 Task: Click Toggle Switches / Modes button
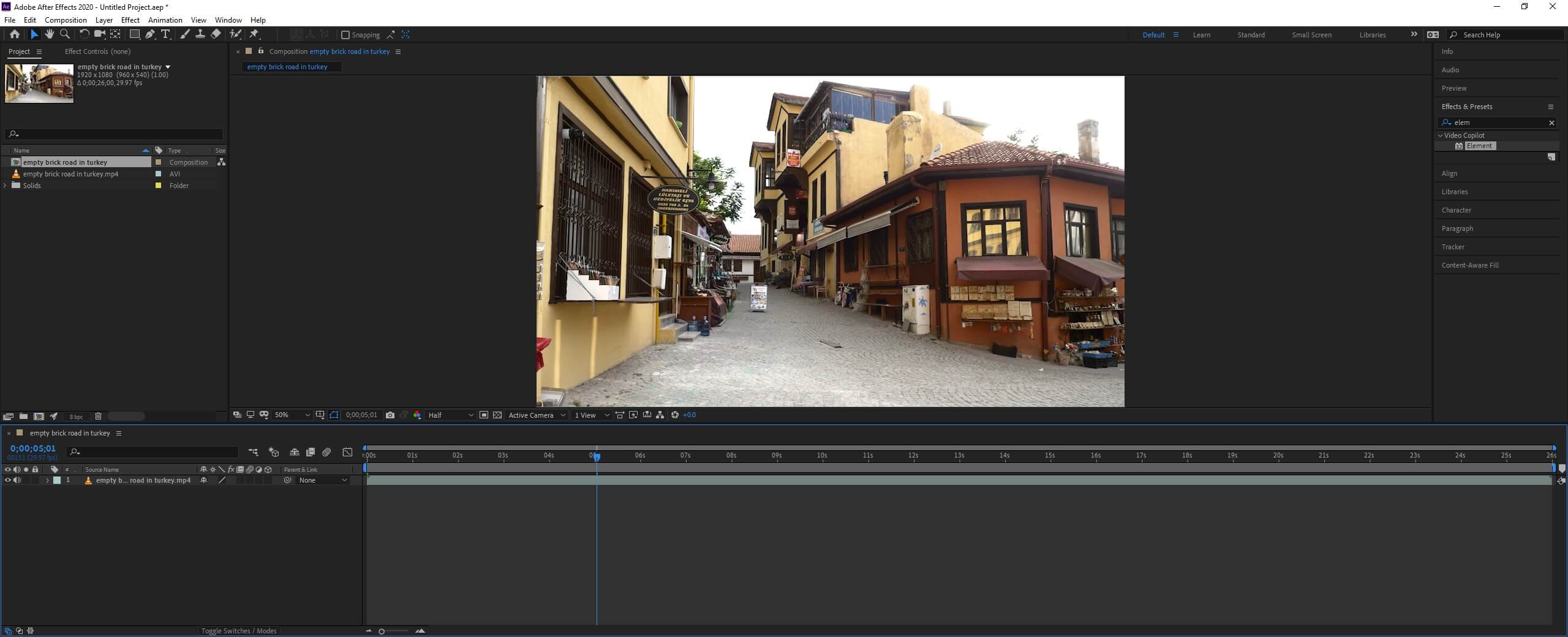[x=239, y=631]
